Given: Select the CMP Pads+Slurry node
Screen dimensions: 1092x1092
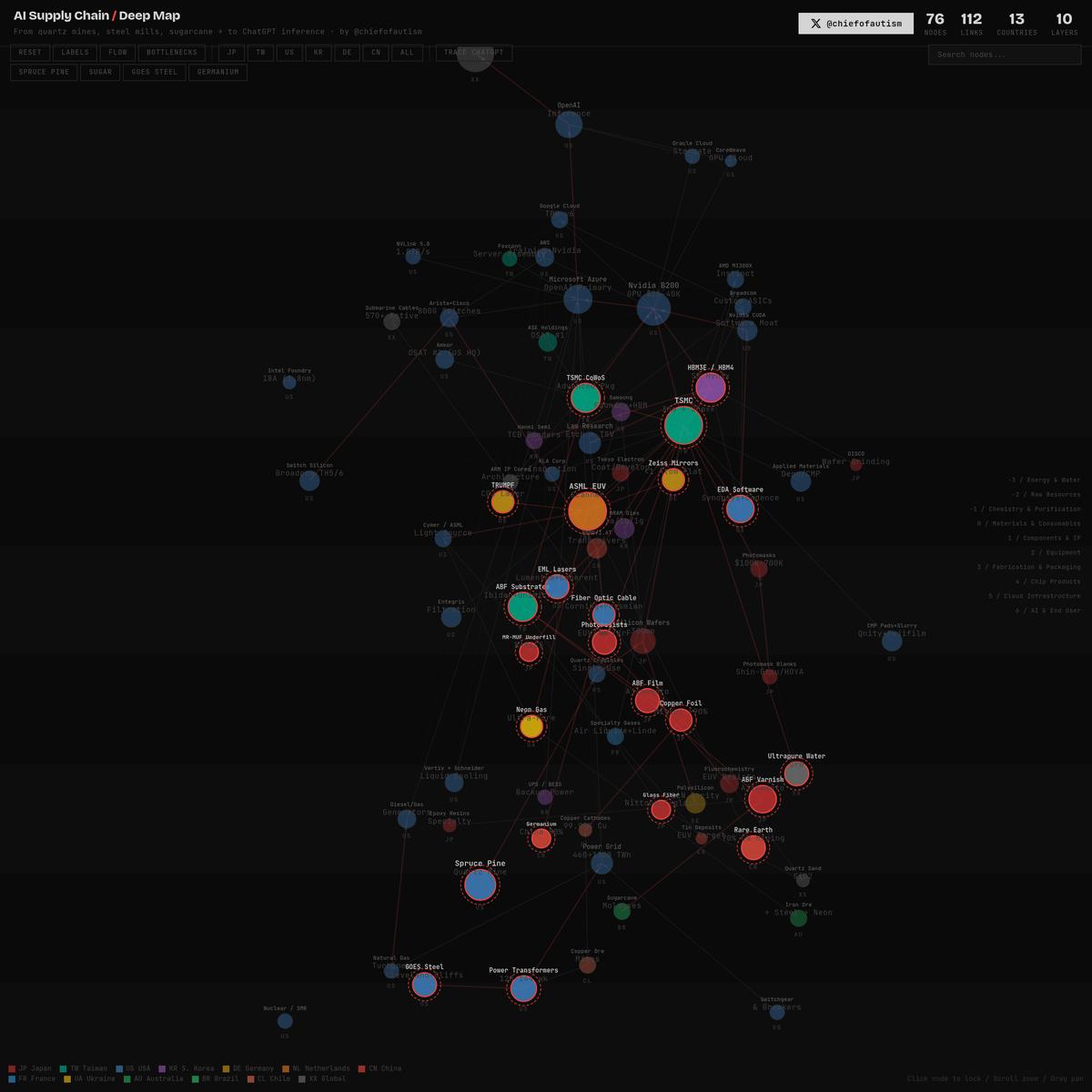Looking at the screenshot, I should pos(892,641).
